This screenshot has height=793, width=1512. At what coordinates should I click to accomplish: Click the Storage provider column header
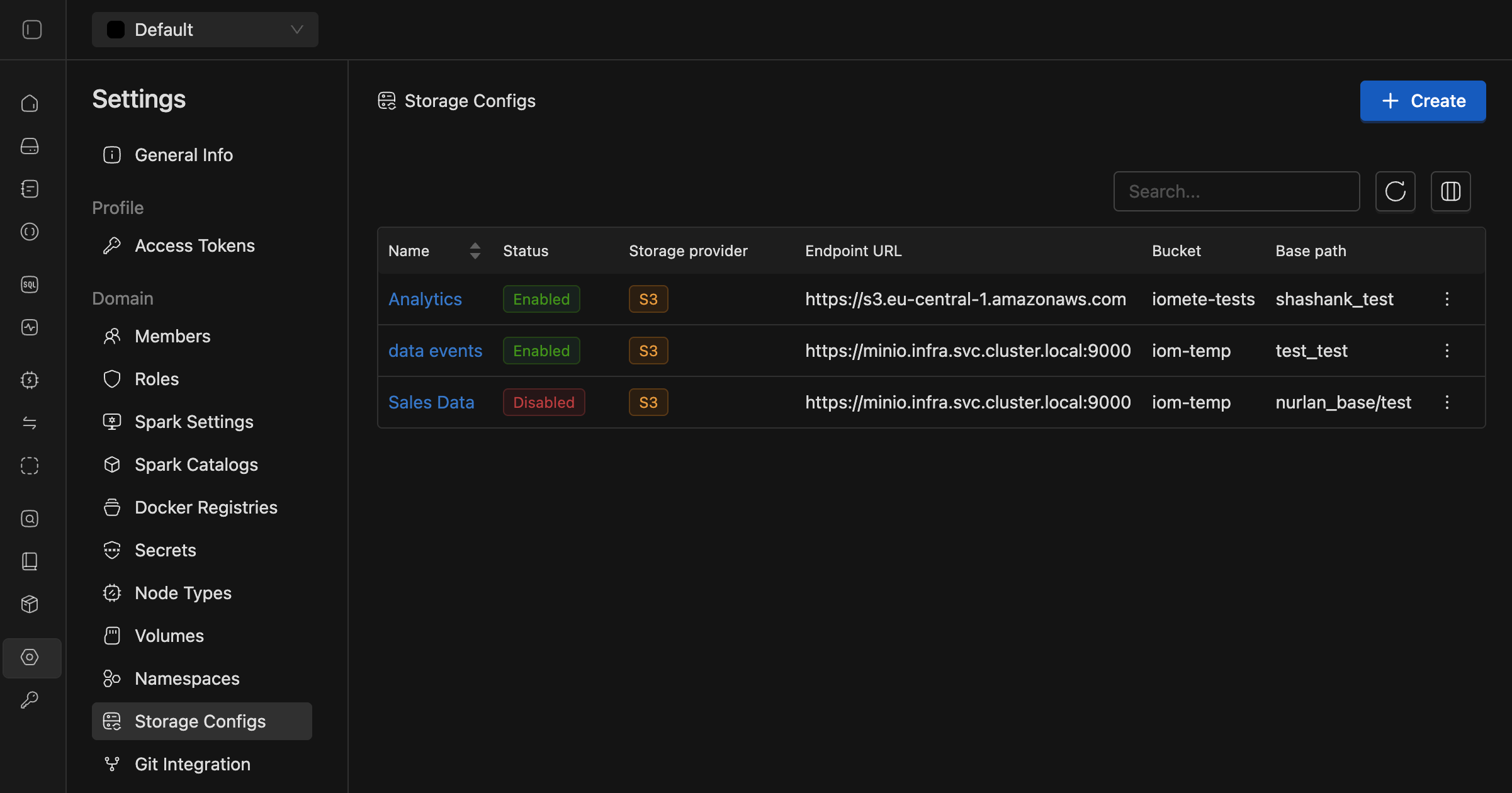point(688,250)
